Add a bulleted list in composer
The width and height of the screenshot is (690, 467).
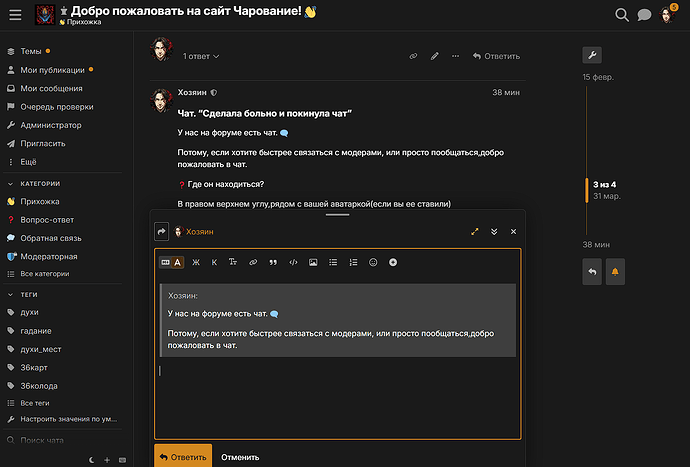(333, 262)
